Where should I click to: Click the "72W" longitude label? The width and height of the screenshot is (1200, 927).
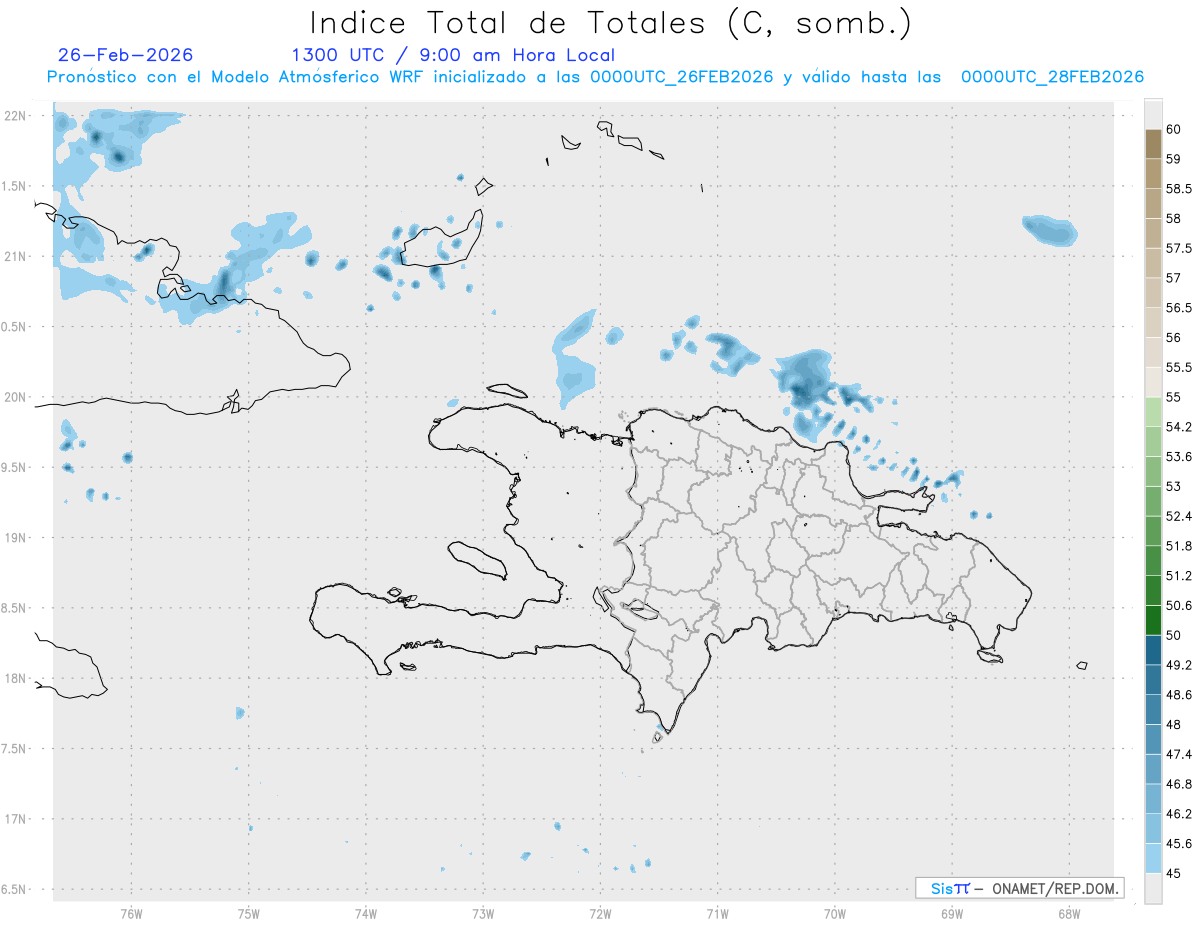coord(600,912)
